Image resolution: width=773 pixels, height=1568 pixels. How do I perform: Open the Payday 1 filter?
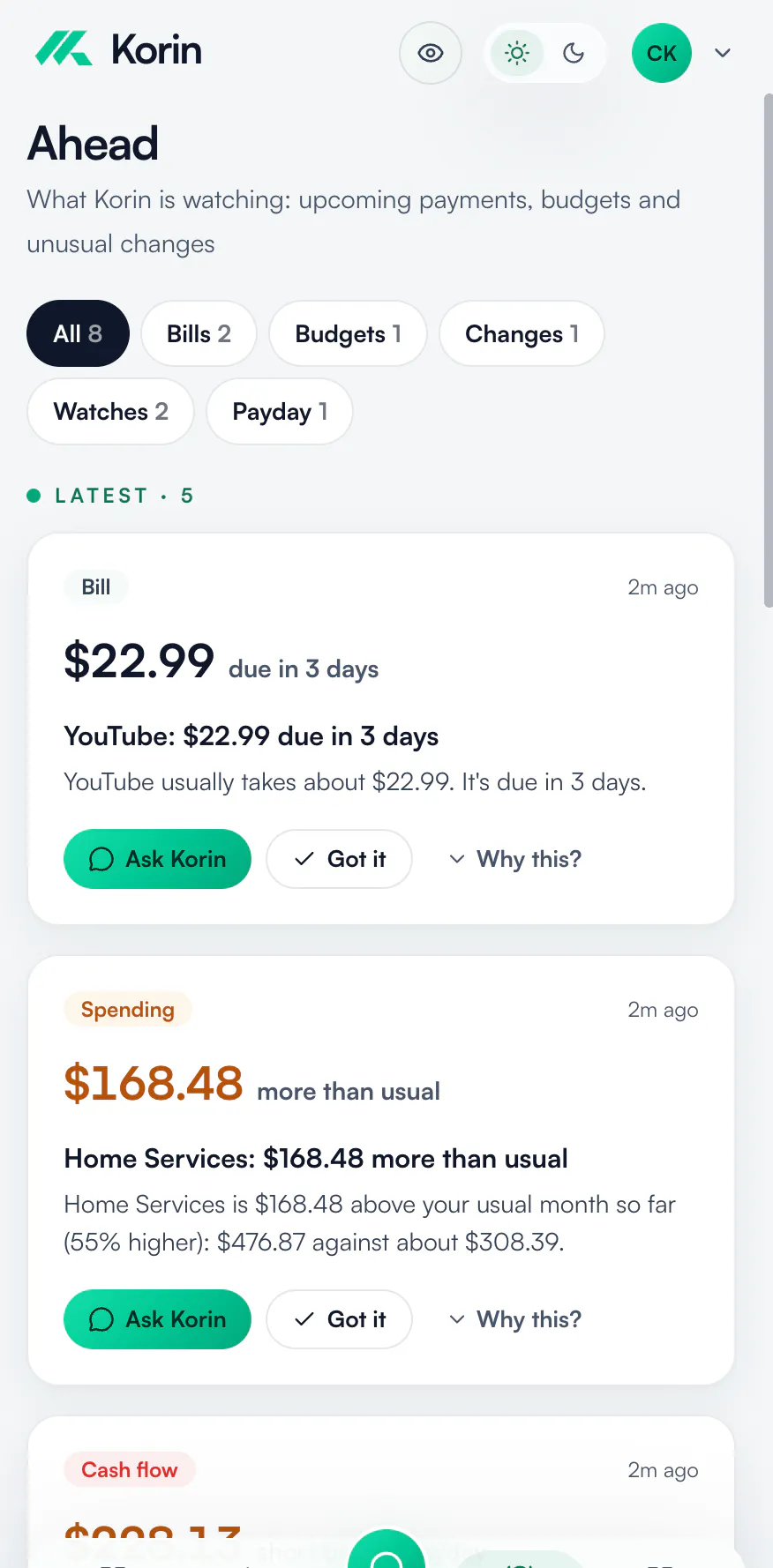click(280, 411)
